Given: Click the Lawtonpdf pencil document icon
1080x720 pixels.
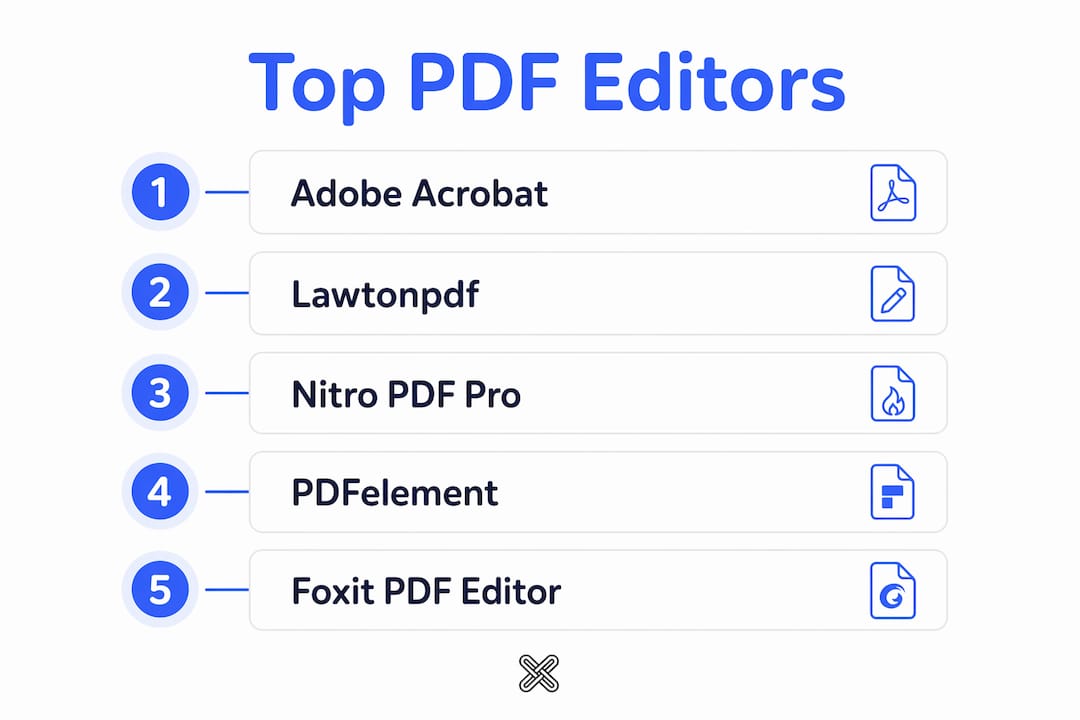Looking at the screenshot, I should coord(893,294).
